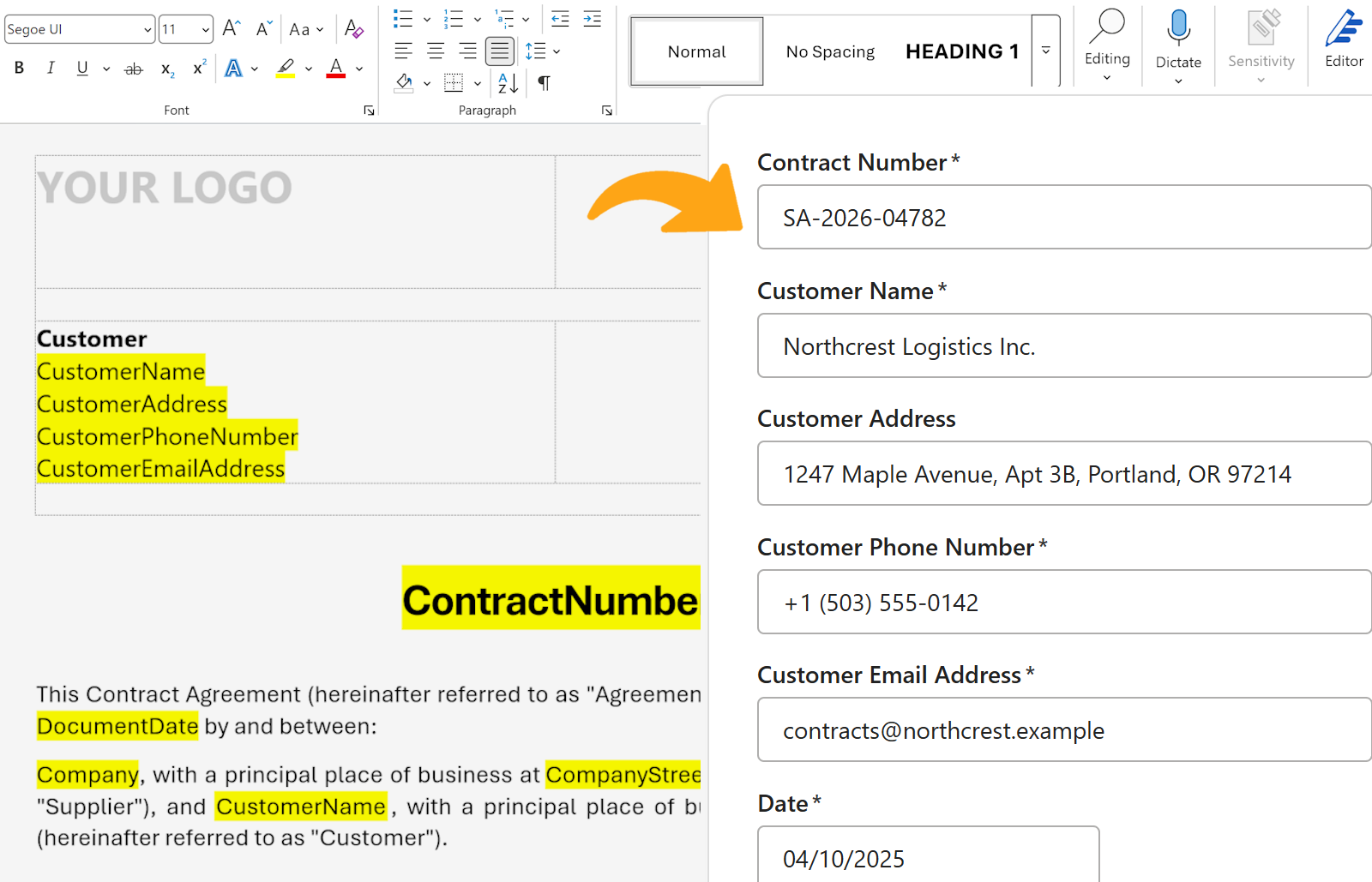Apply Text Effects and Typography
Screen dimensions: 1372x882
(x=233, y=68)
